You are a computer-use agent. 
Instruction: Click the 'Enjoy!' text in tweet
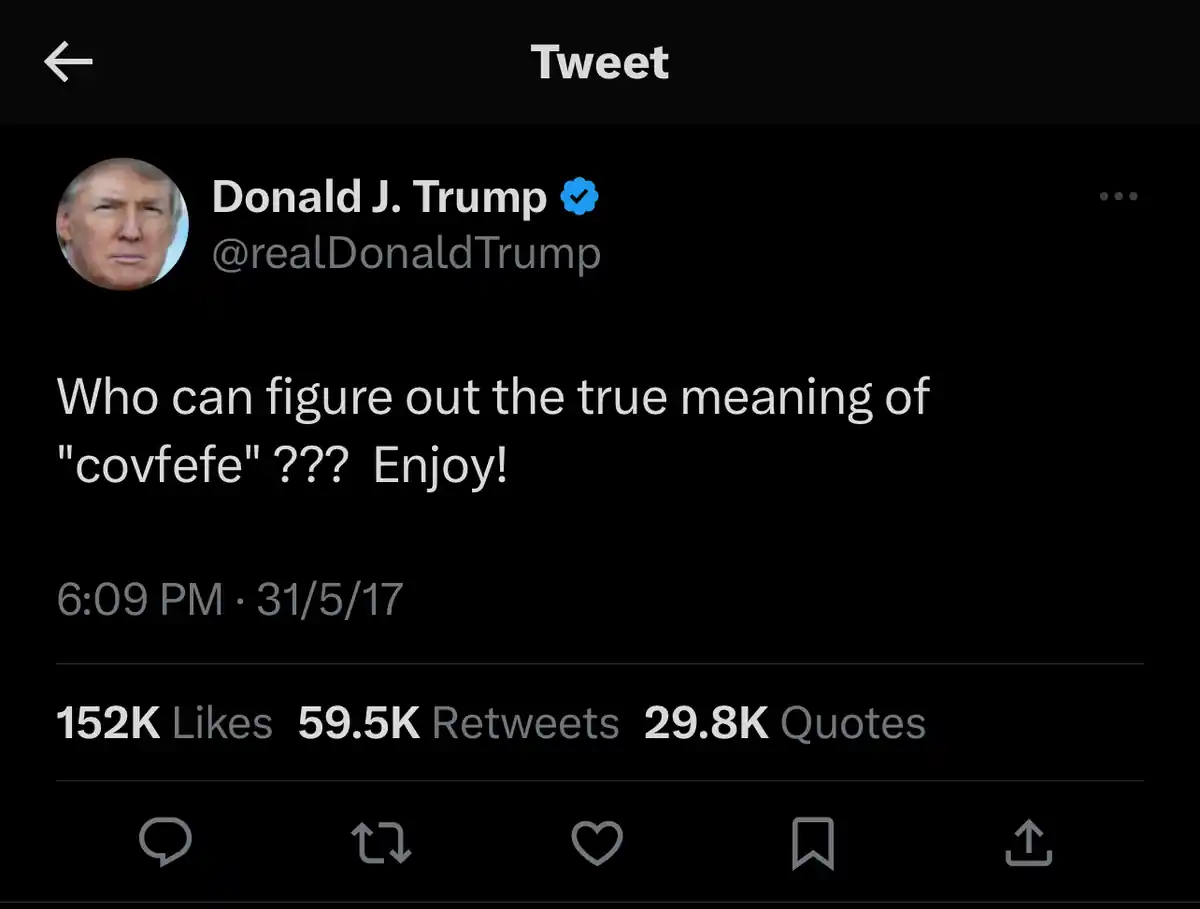point(440,468)
